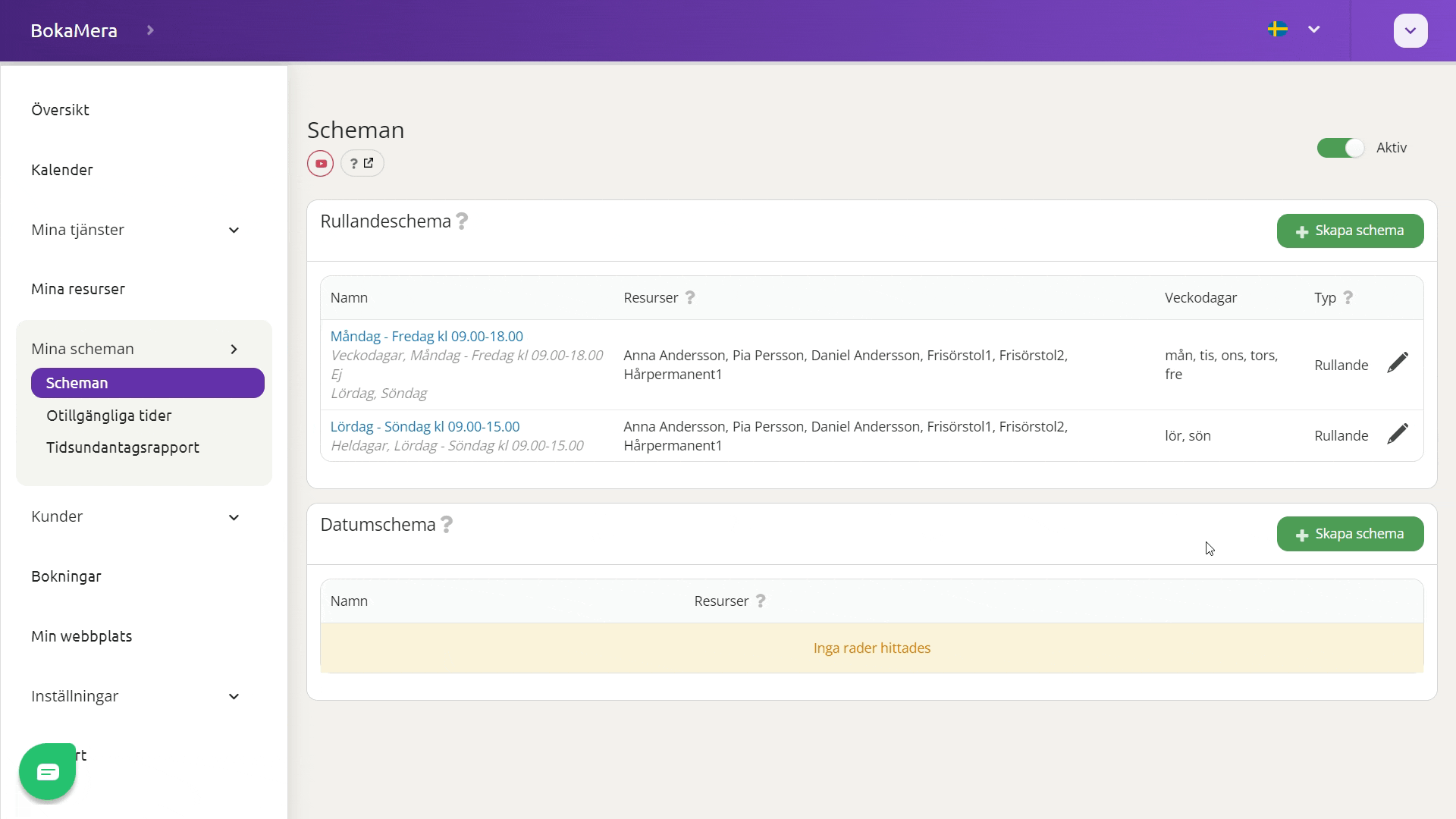The height and width of the screenshot is (819, 1456).
Task: Show help for Typ column
Action: click(x=1348, y=298)
